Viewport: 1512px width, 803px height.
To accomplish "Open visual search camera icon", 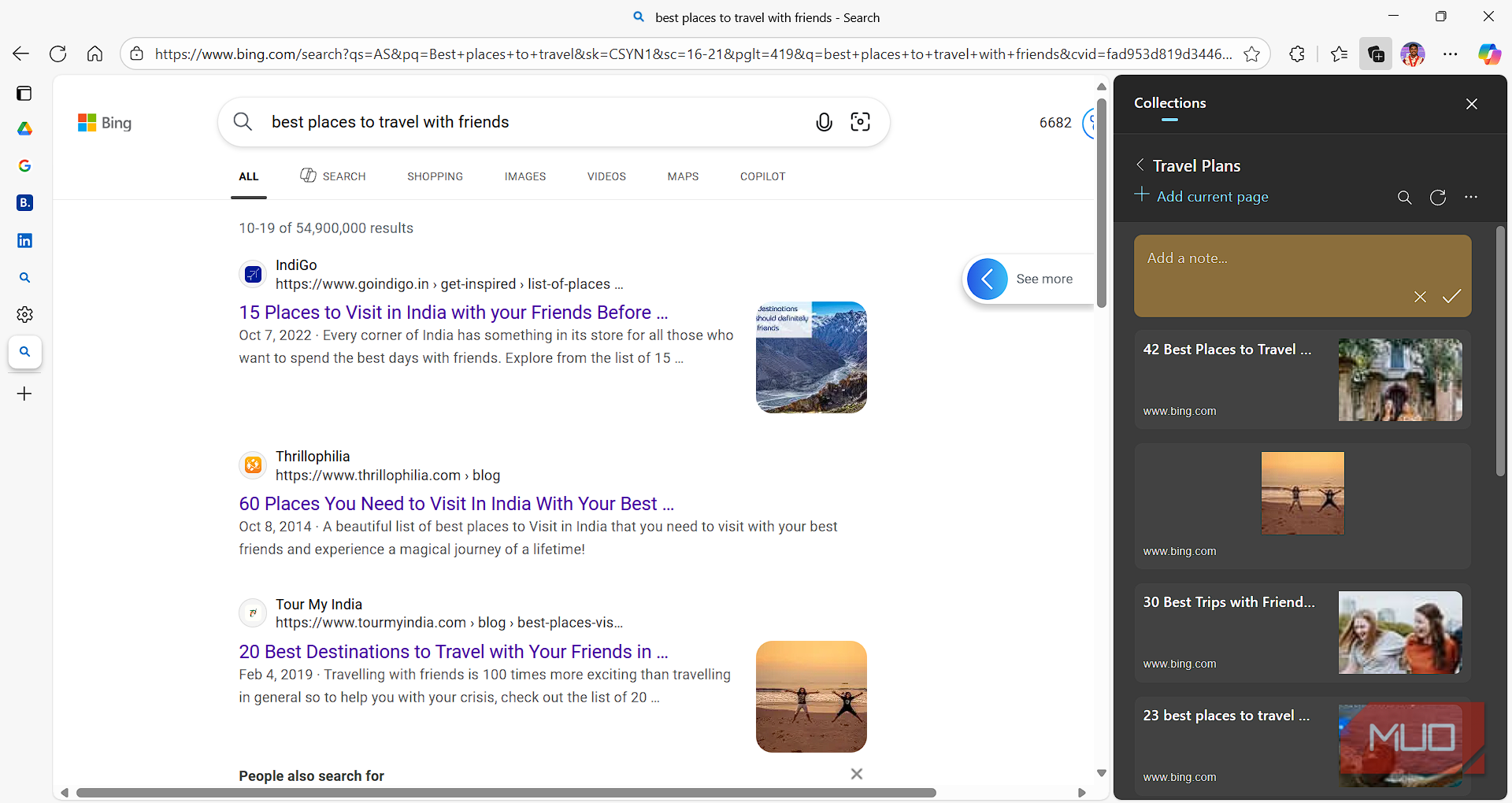I will pos(860,122).
